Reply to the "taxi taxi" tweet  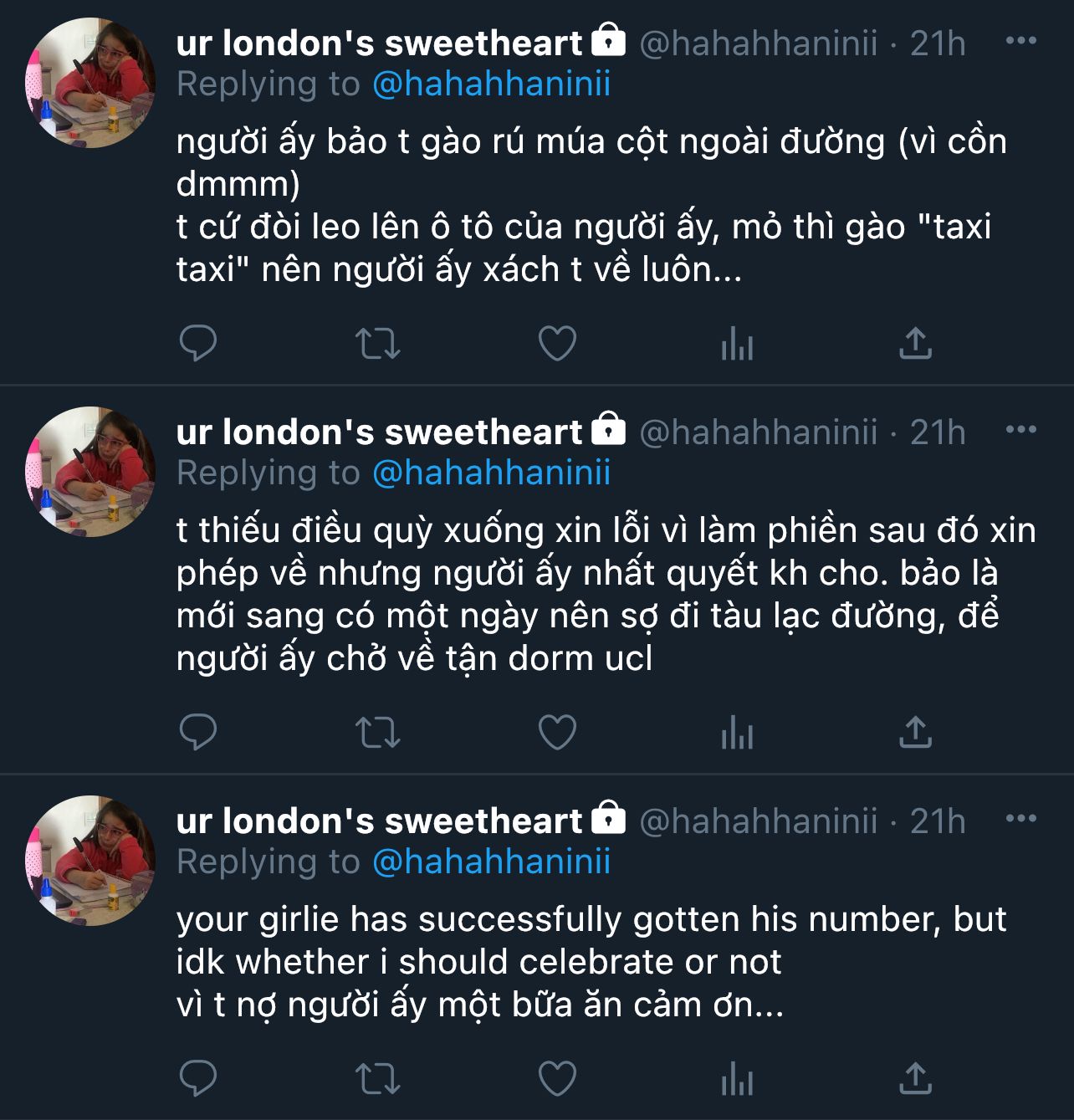coord(198,343)
